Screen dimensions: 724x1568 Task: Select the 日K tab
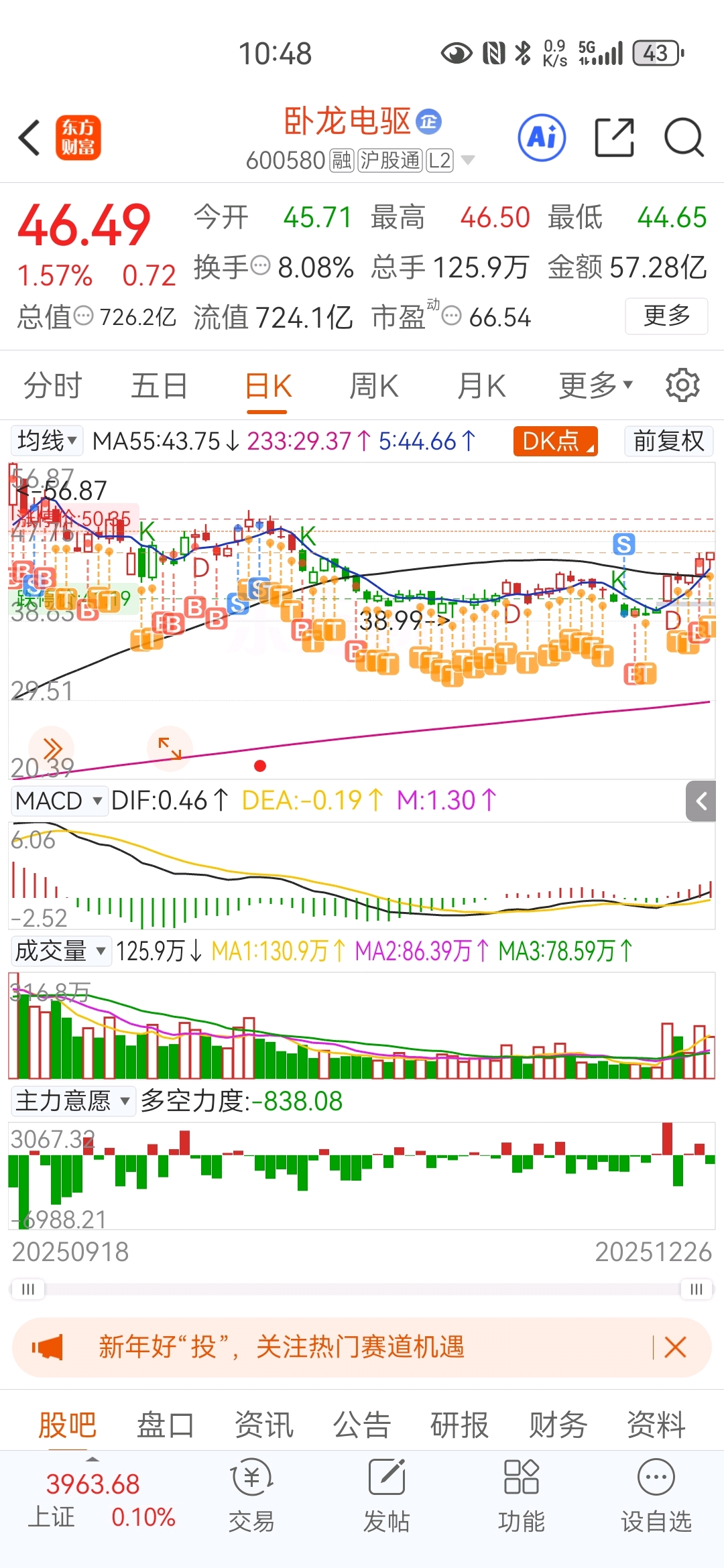pyautogui.click(x=268, y=387)
